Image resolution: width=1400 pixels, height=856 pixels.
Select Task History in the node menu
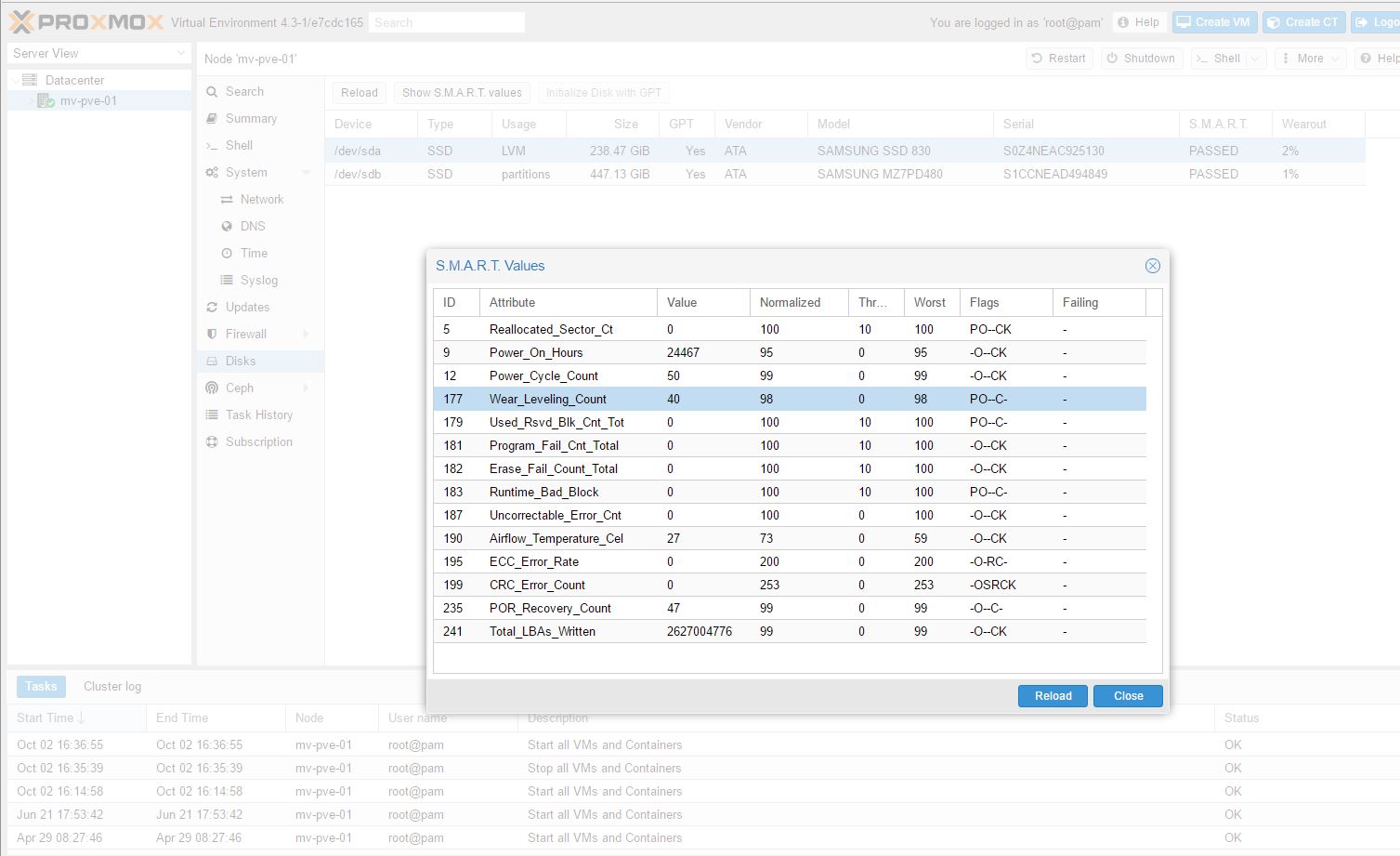pyautogui.click(x=258, y=415)
